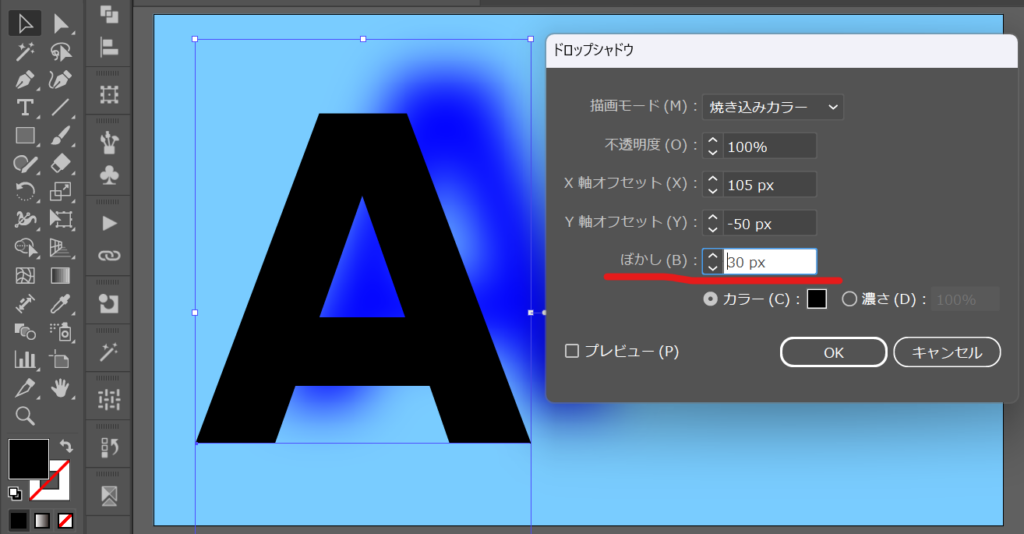Screen dimensions: 1024x534
Task: Enable the プレビュー (P) checkbox
Action: pyautogui.click(x=572, y=351)
